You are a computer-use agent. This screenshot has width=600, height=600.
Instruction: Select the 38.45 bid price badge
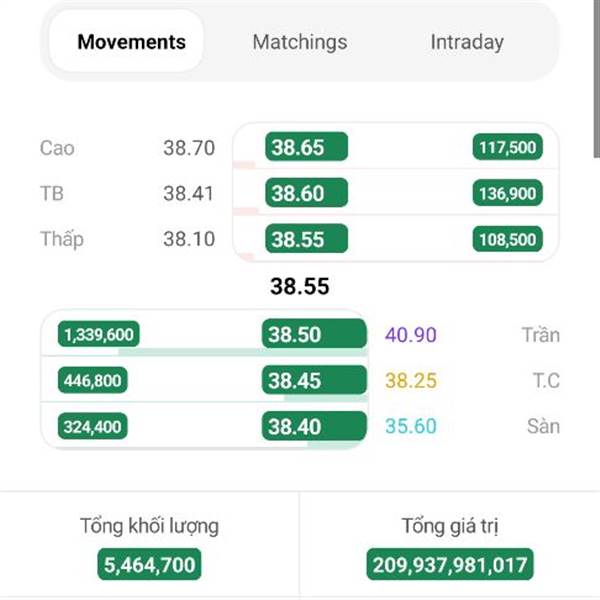[314, 380]
